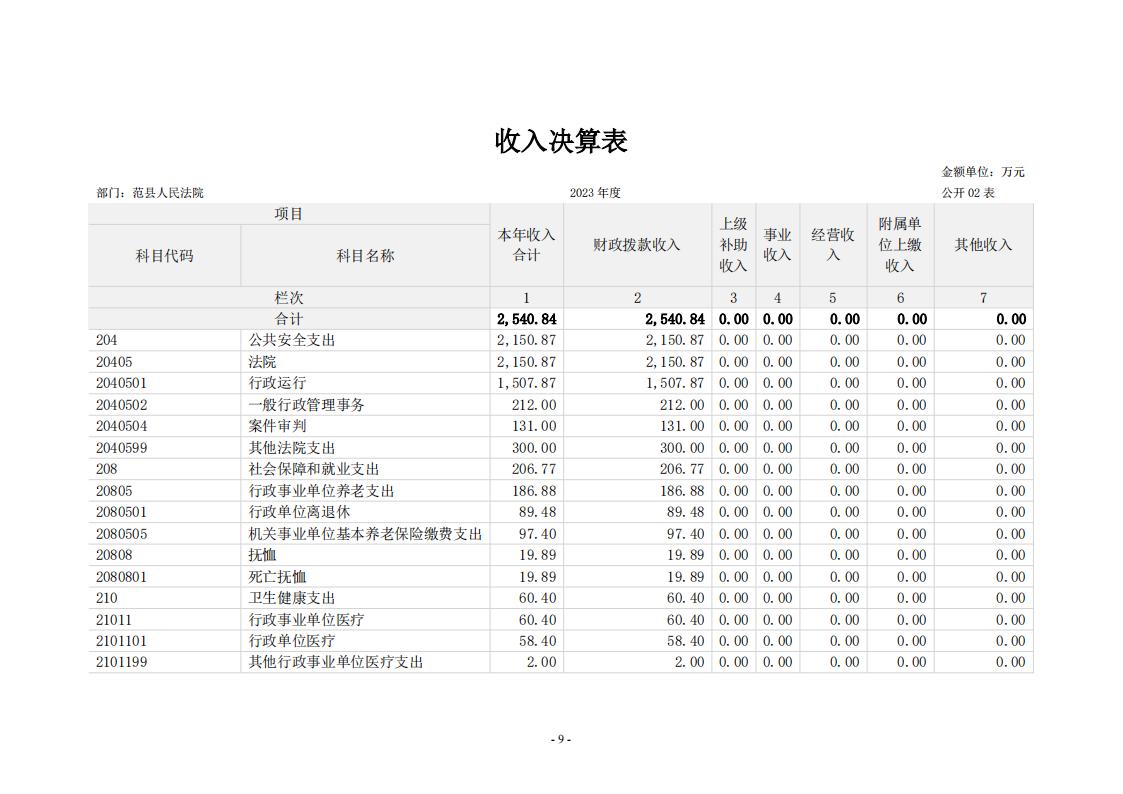Click subject code 2040504
Screen dimensions: 1123x794
point(121,426)
